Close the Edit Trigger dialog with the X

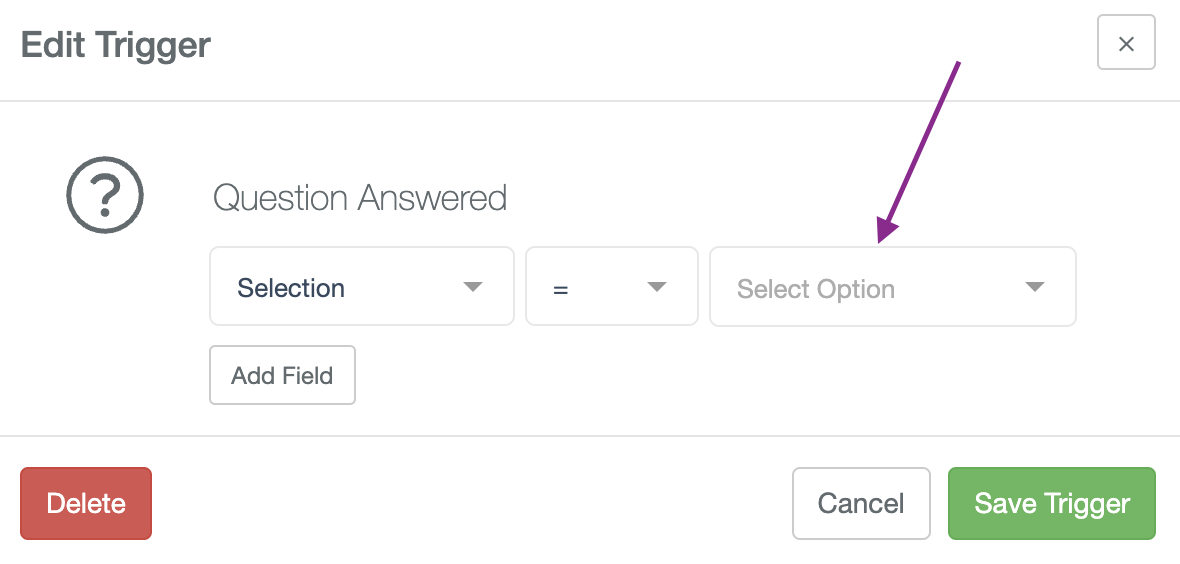(1126, 44)
